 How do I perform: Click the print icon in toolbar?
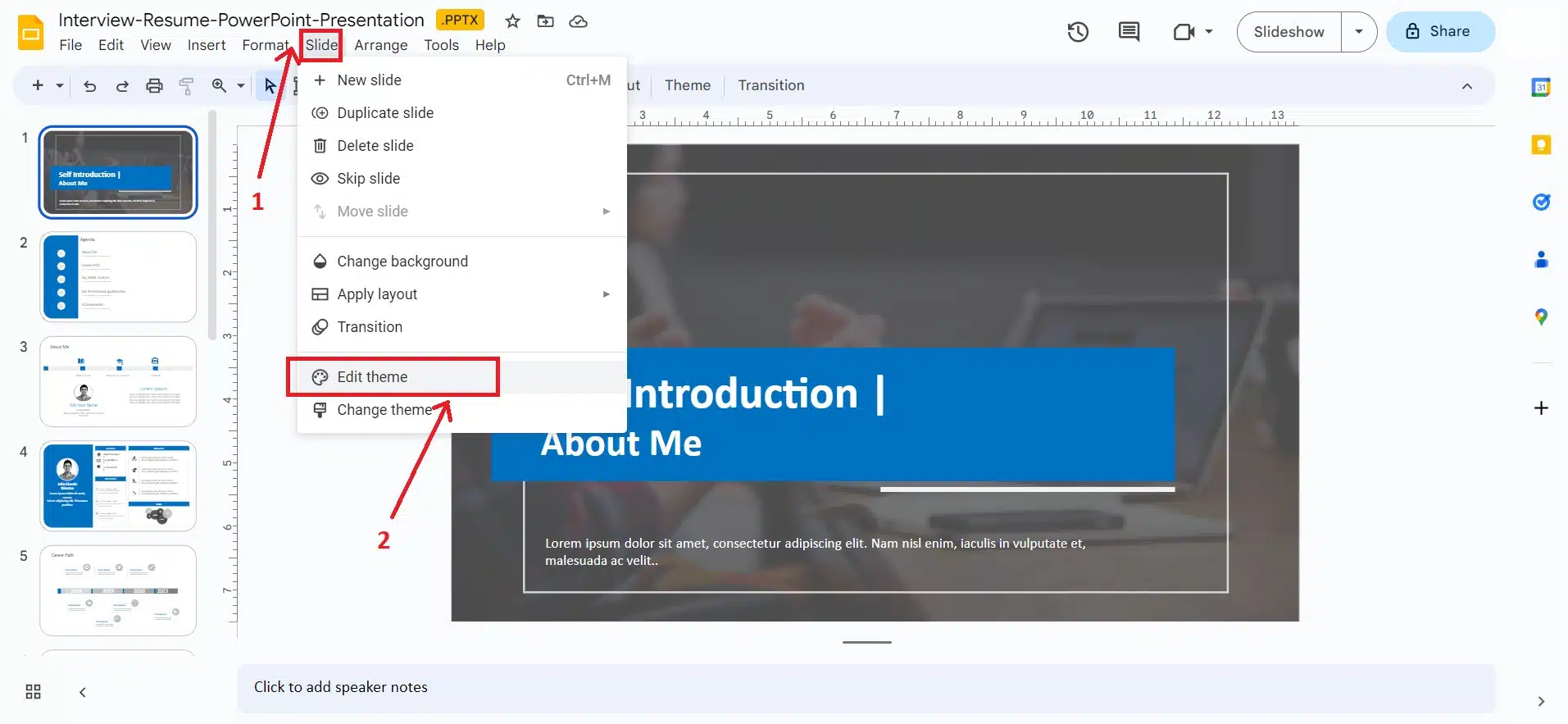(154, 86)
